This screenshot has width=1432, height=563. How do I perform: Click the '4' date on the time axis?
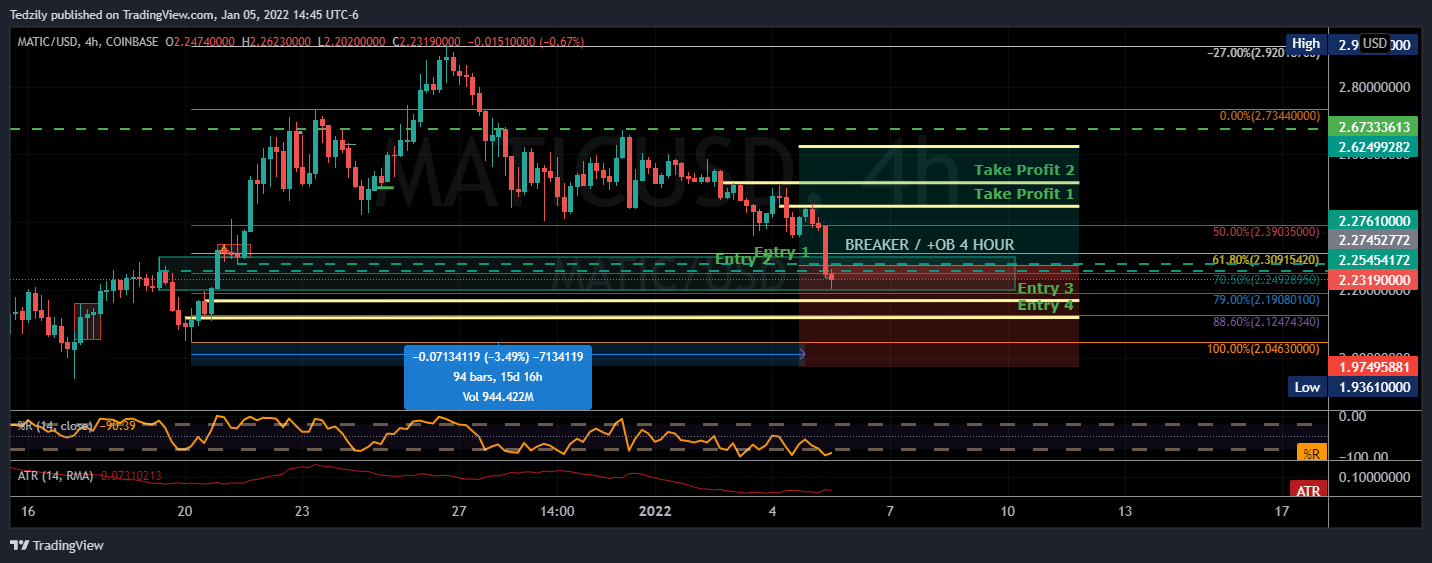[773, 511]
